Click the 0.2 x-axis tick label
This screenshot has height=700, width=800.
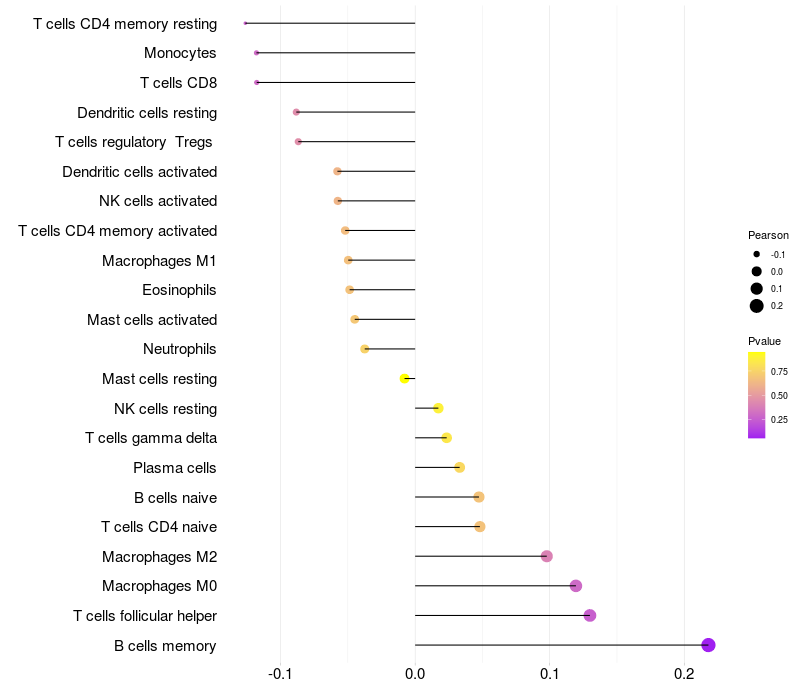pyautogui.click(x=683, y=674)
